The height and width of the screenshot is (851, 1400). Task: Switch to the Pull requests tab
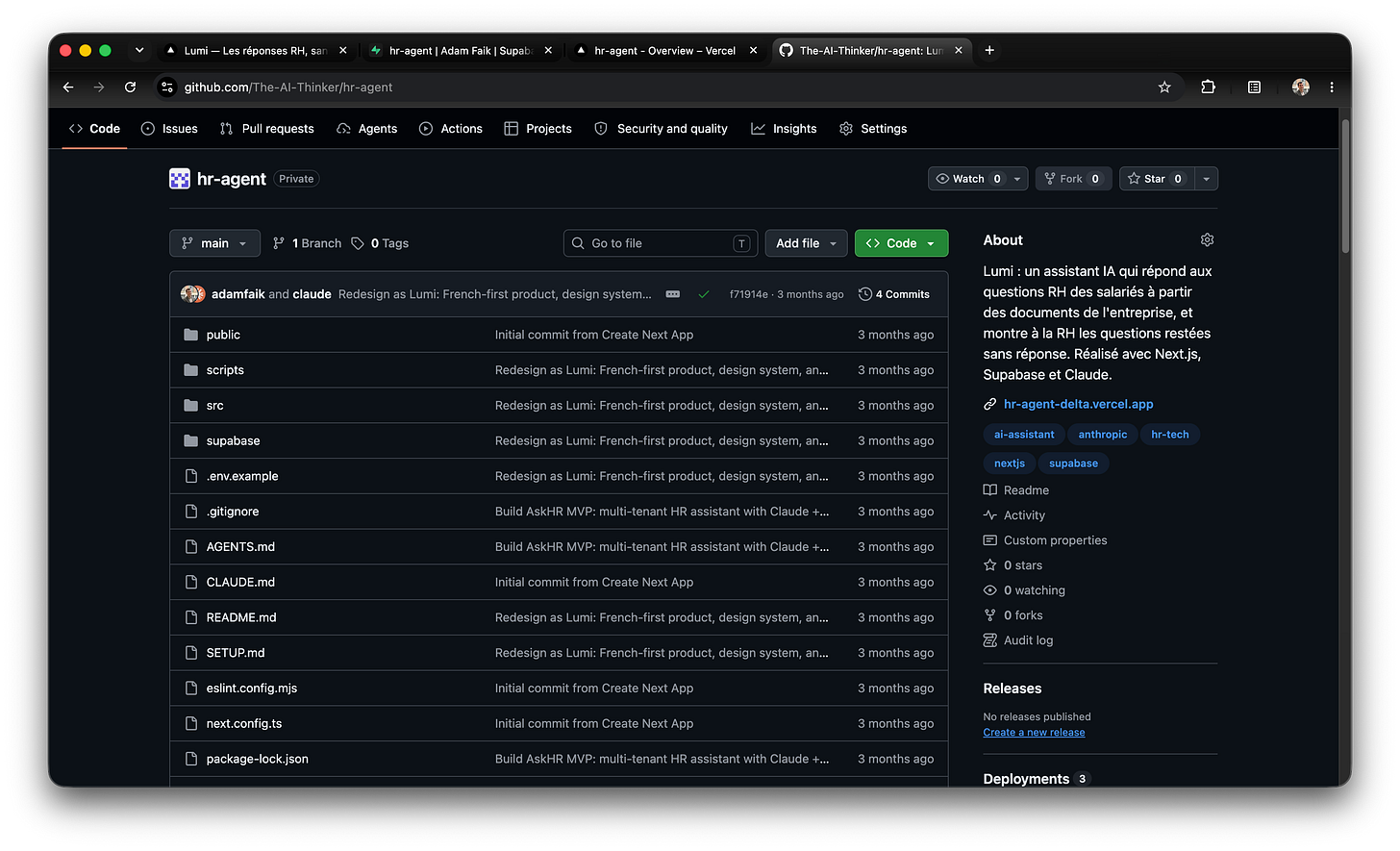point(267,129)
